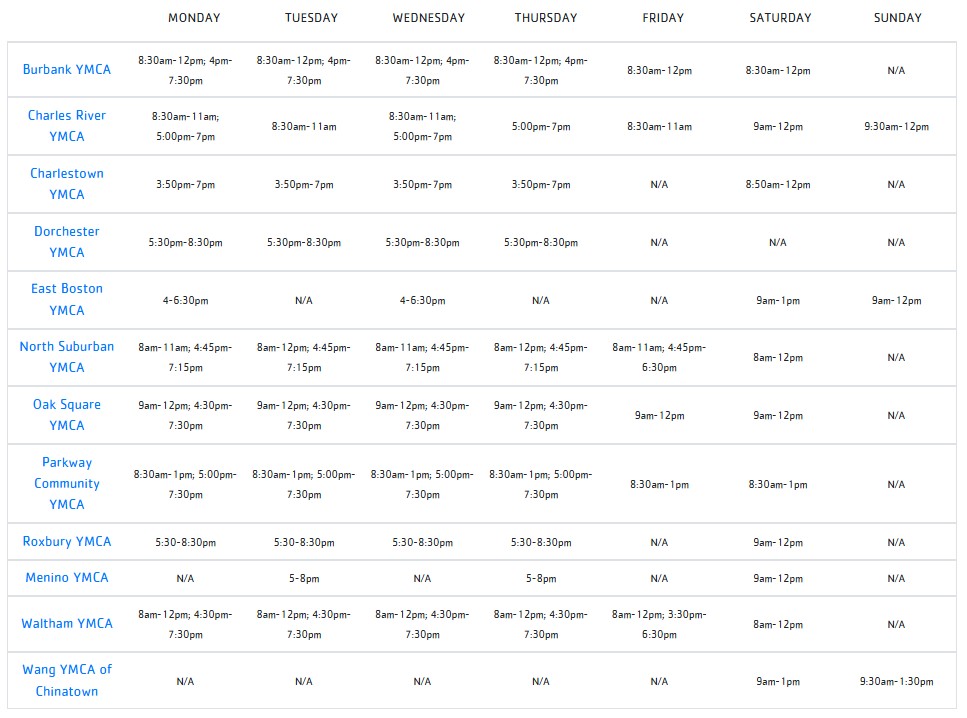Follow the Charlestown YMCA link

67,184
